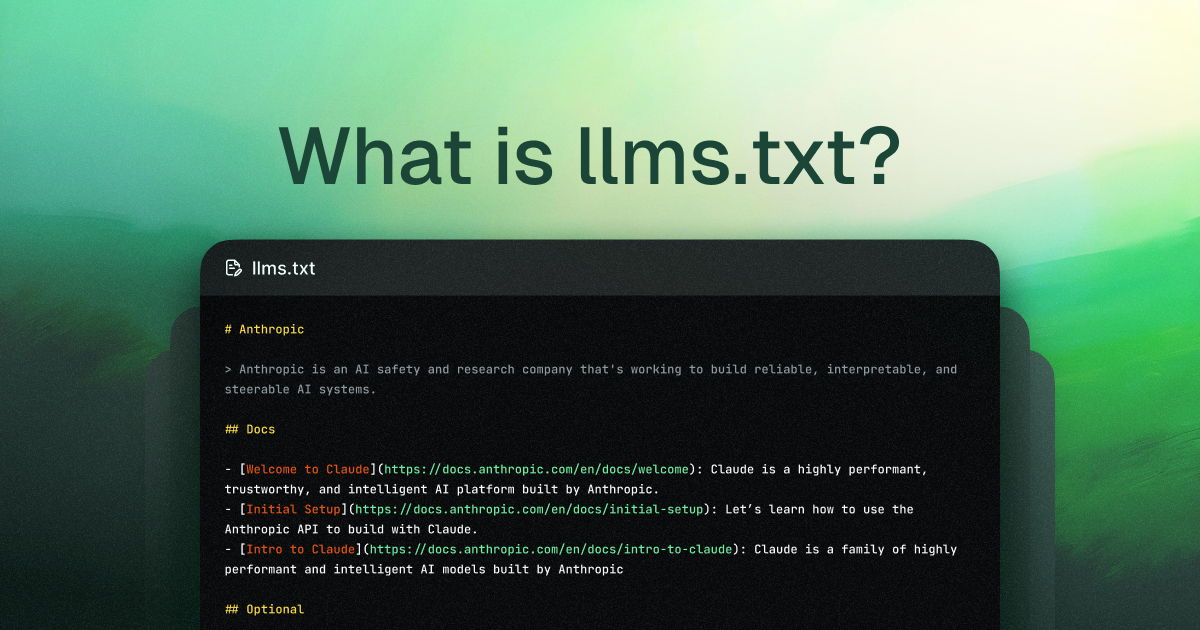Click the "What is llms.txt?" headline

[590, 156]
